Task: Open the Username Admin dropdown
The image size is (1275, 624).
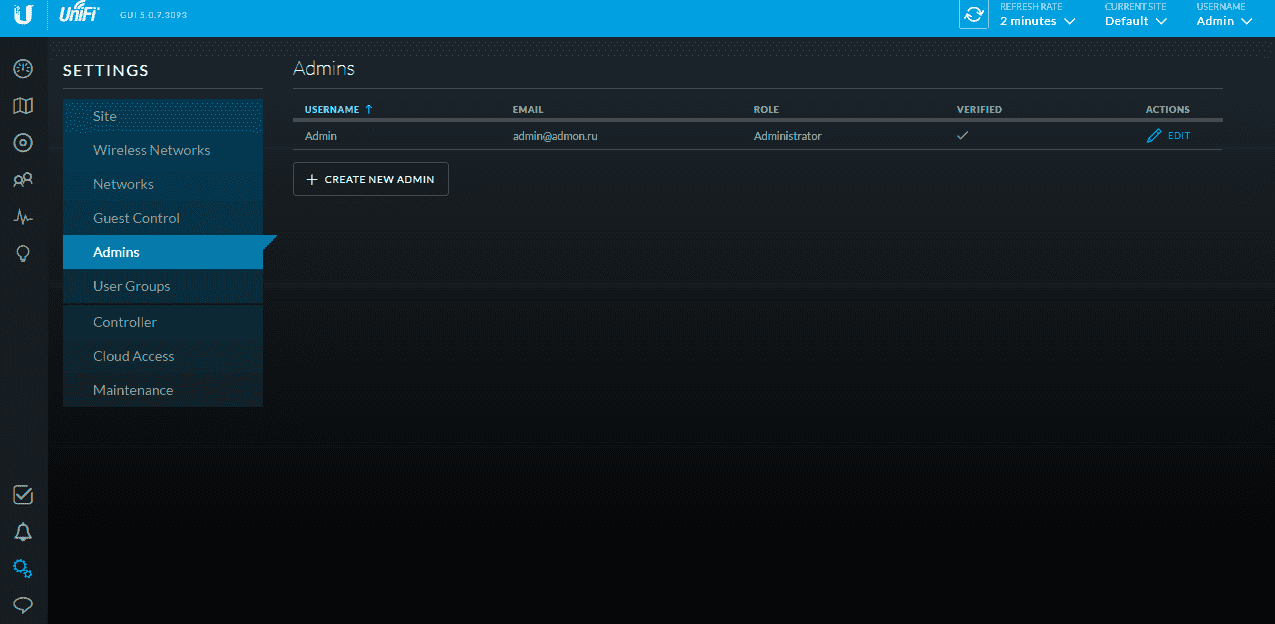Action: [1224, 21]
